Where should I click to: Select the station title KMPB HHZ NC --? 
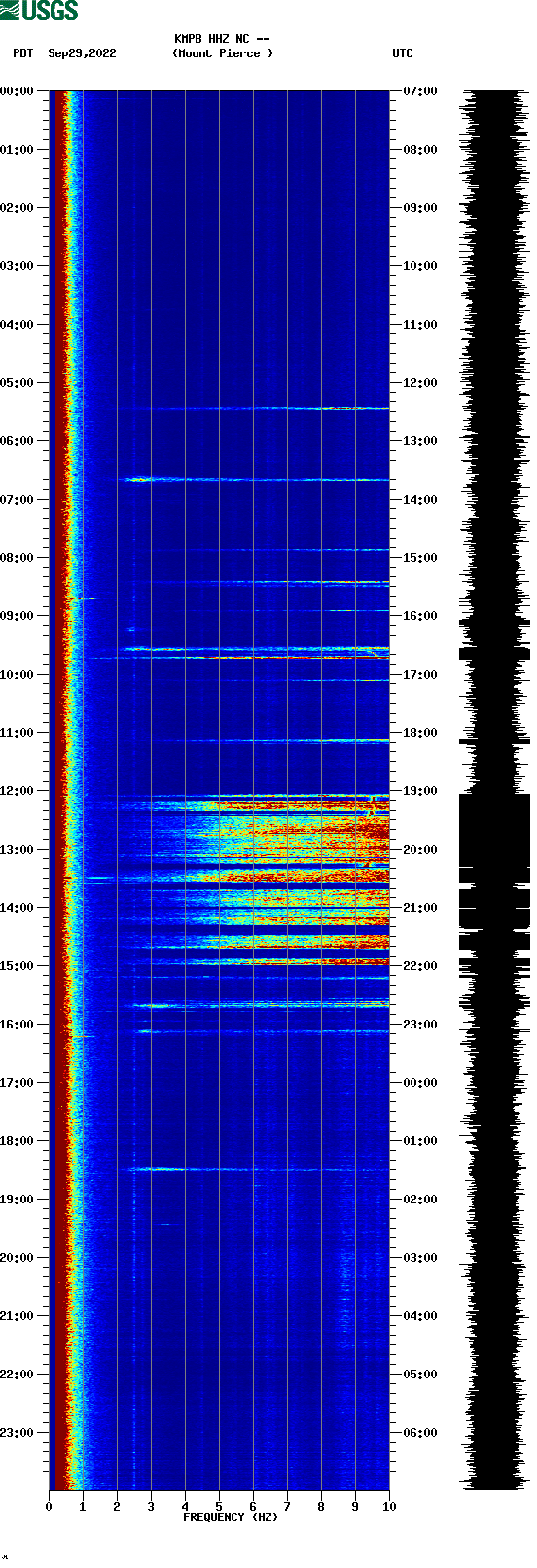222,39
